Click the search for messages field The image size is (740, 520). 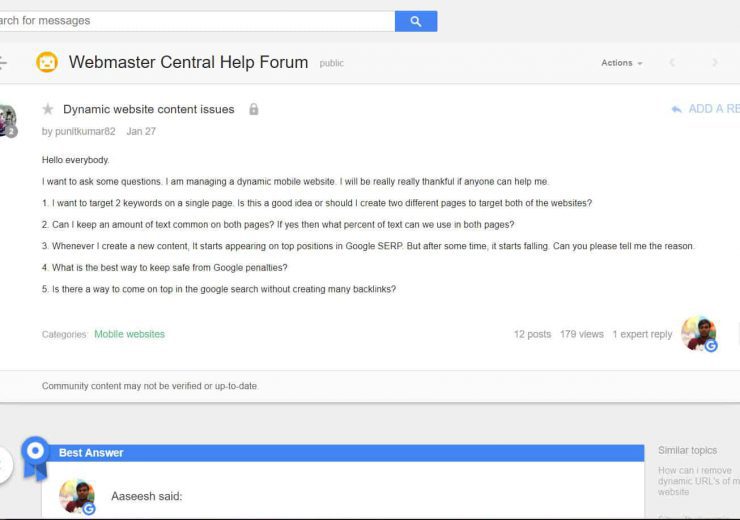(197, 21)
